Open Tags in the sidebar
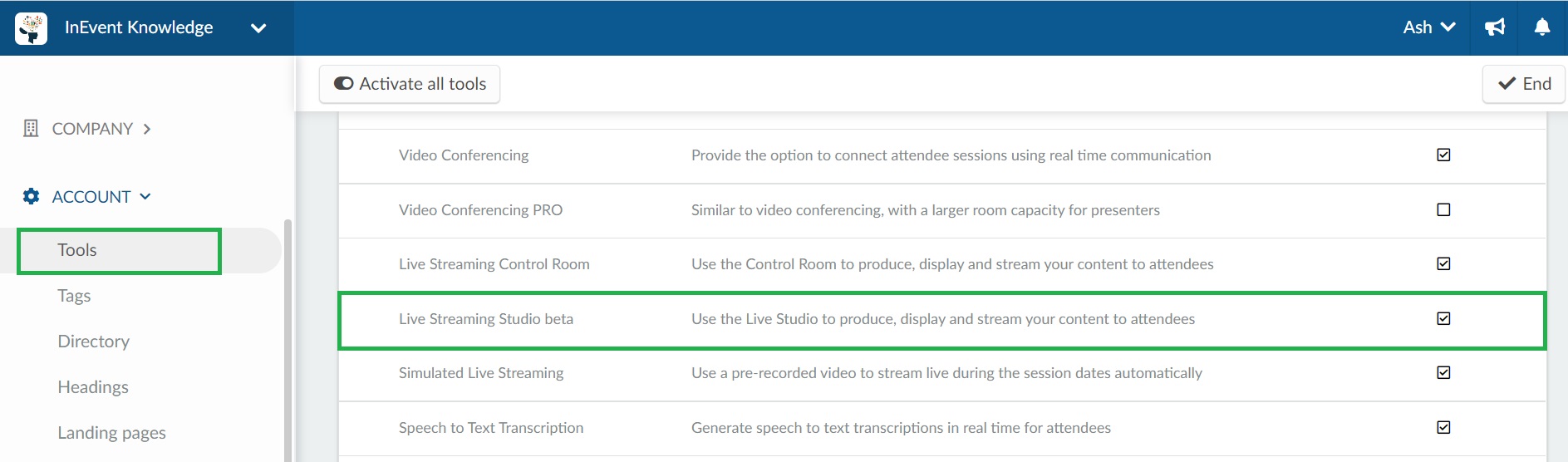 pos(74,296)
